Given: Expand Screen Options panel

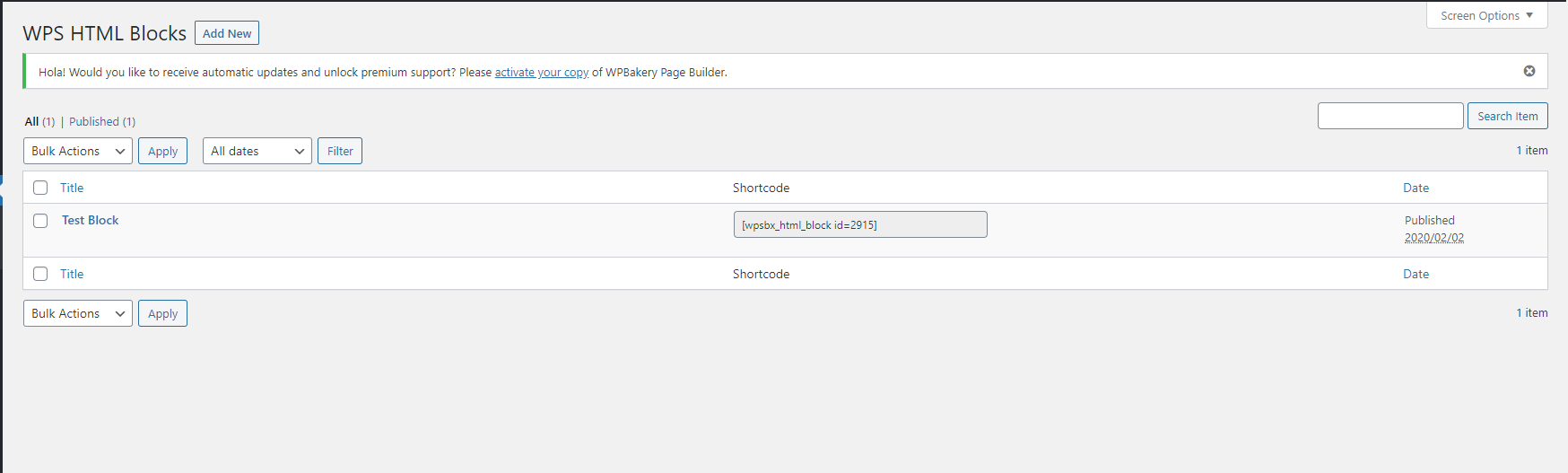Looking at the screenshot, I should pyautogui.click(x=1486, y=15).
